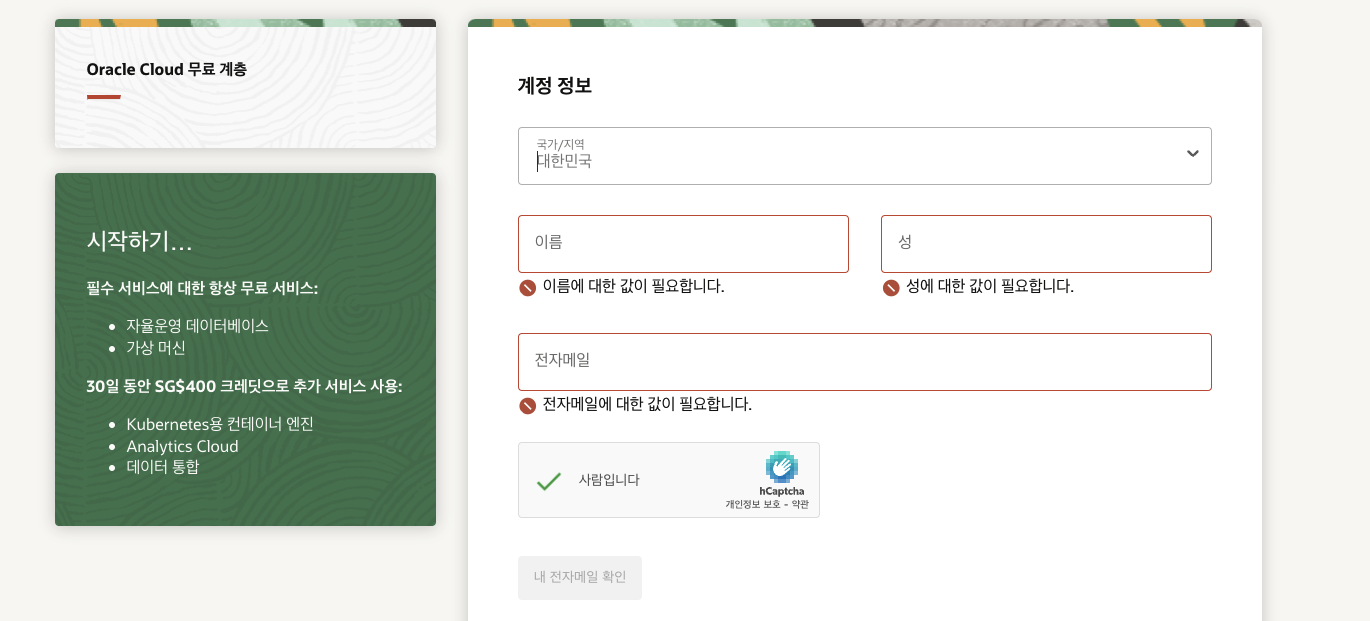Click the error icon beside 성에 대한 값이 필요합니다

coord(891,288)
